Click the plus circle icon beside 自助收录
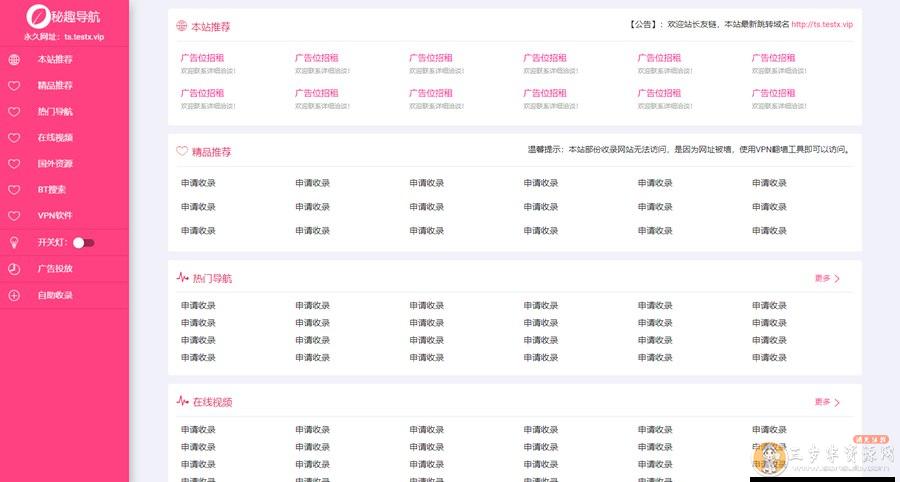The width and height of the screenshot is (900, 482). pos(14,295)
